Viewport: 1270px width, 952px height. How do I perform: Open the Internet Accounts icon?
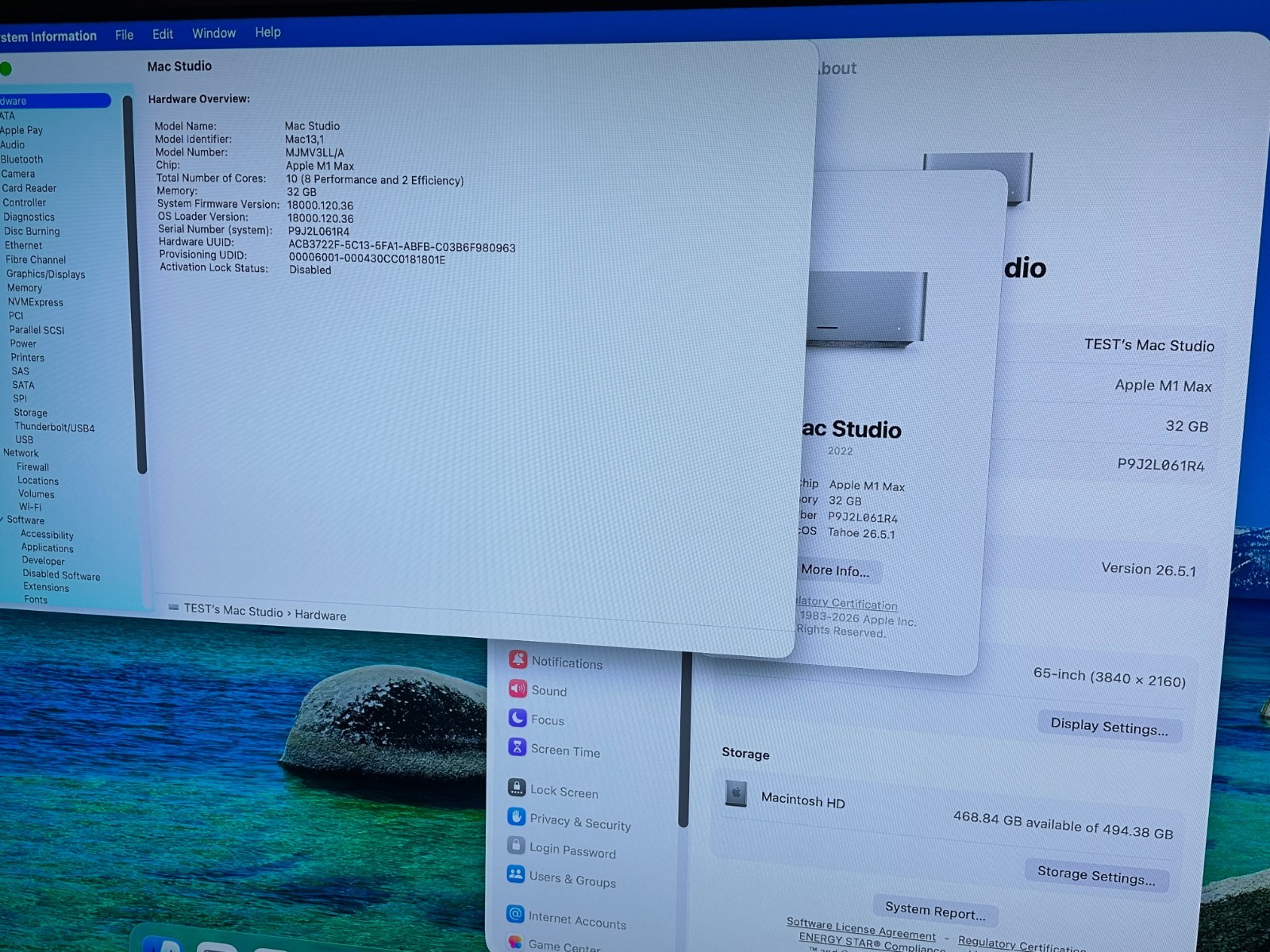tap(515, 914)
